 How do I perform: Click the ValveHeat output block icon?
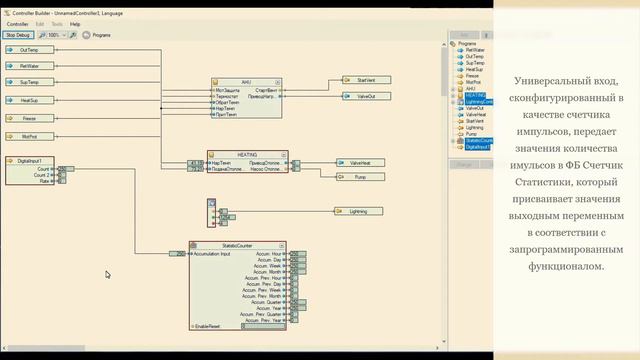click(341, 163)
